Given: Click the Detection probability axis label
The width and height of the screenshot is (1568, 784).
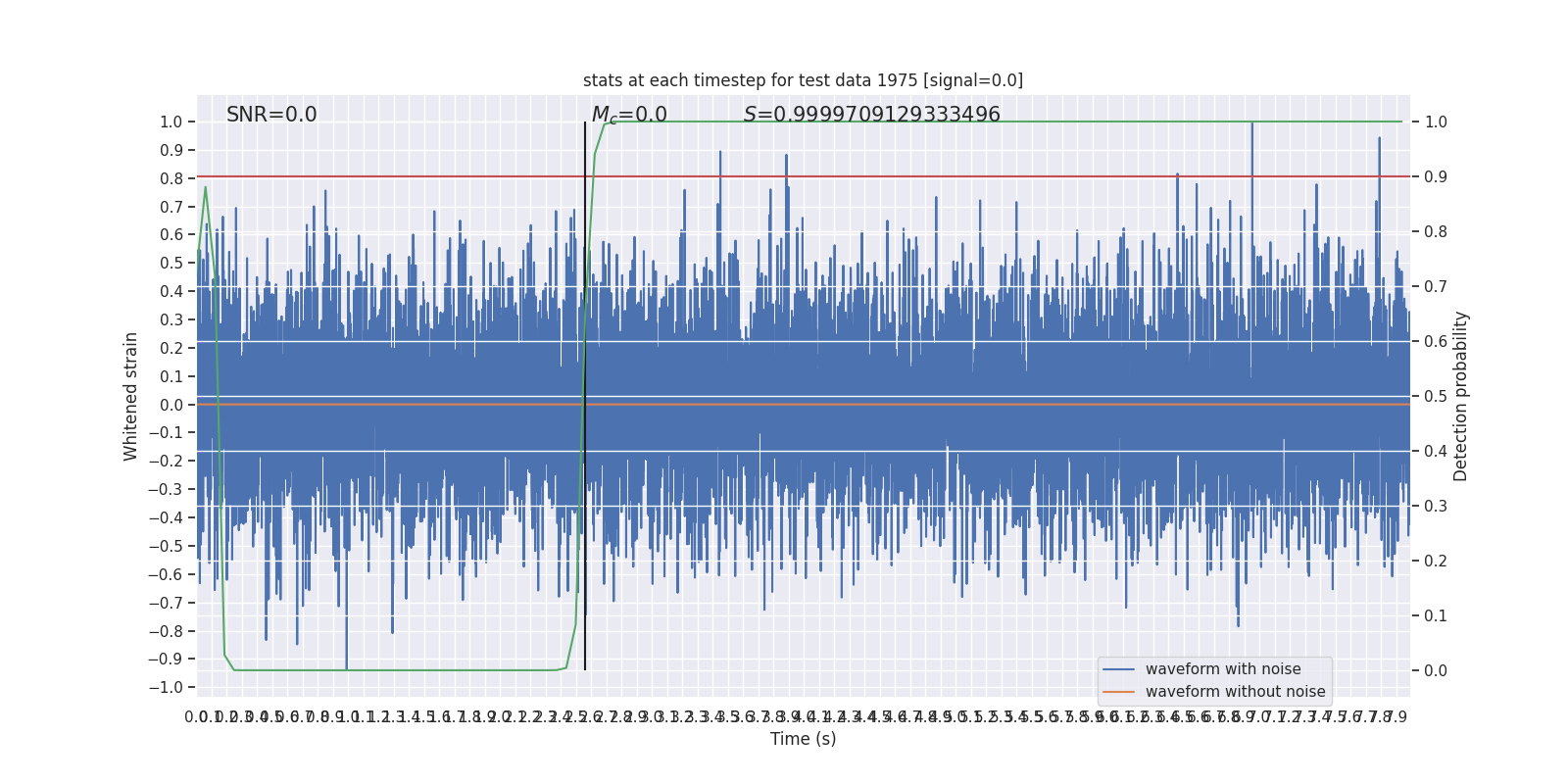Looking at the screenshot, I should (1460, 396).
